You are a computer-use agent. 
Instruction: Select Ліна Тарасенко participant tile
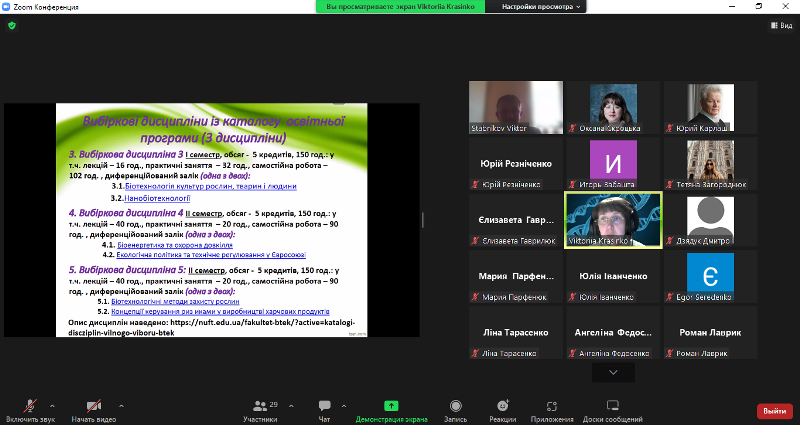516,332
